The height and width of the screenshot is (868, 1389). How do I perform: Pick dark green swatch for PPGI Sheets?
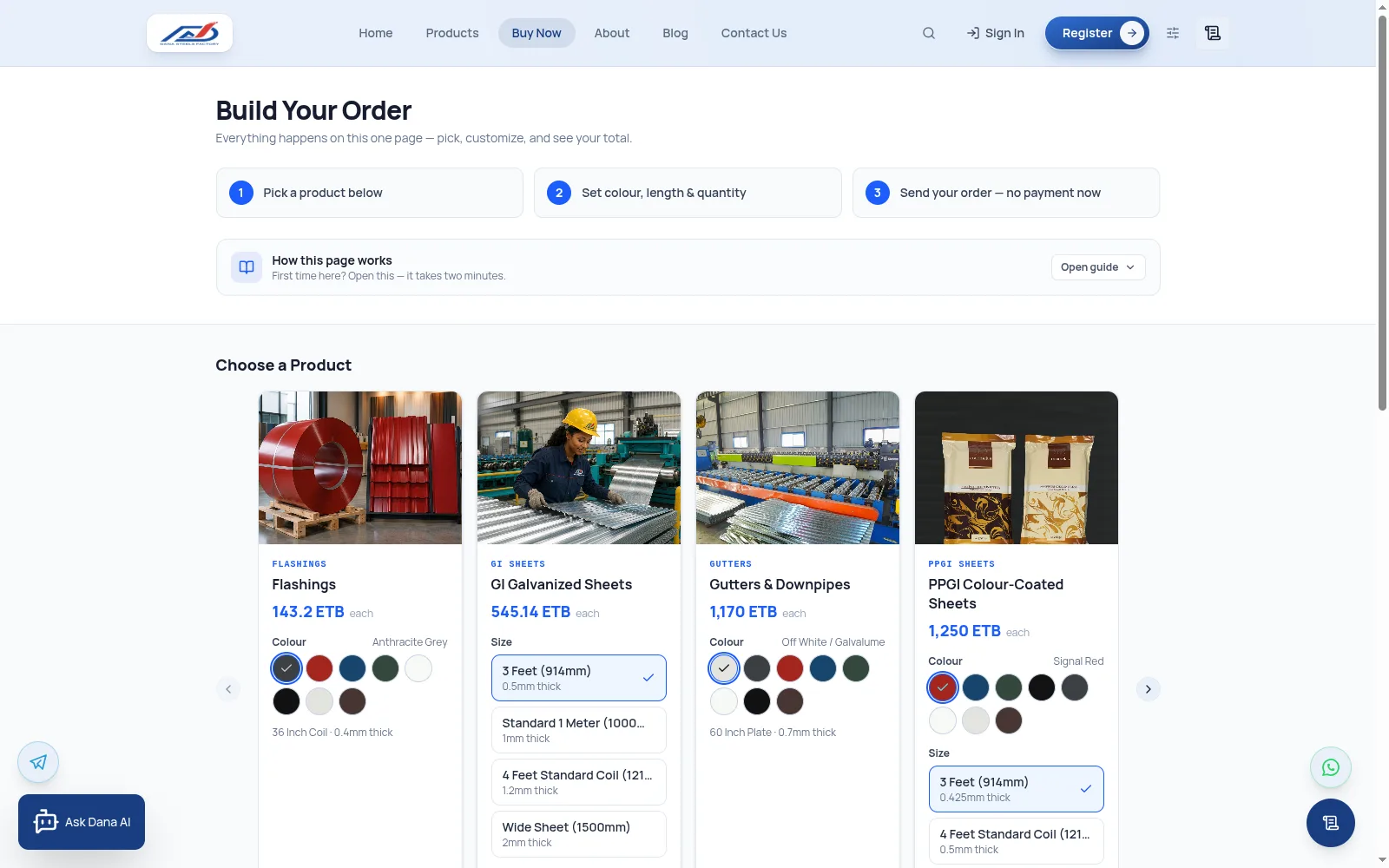[x=1009, y=687]
